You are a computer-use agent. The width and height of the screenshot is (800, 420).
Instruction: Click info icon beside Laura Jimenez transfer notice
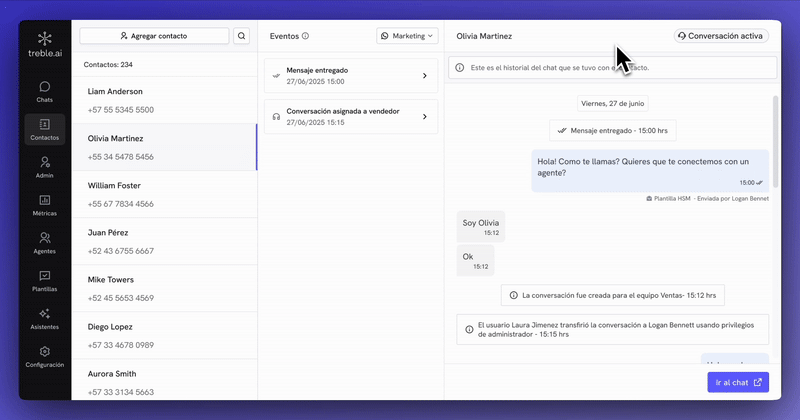pos(469,330)
